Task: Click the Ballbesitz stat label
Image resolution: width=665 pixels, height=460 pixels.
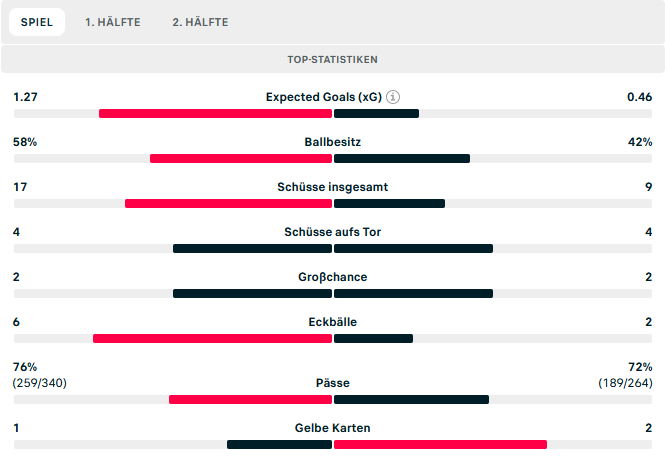Action: coord(332,142)
